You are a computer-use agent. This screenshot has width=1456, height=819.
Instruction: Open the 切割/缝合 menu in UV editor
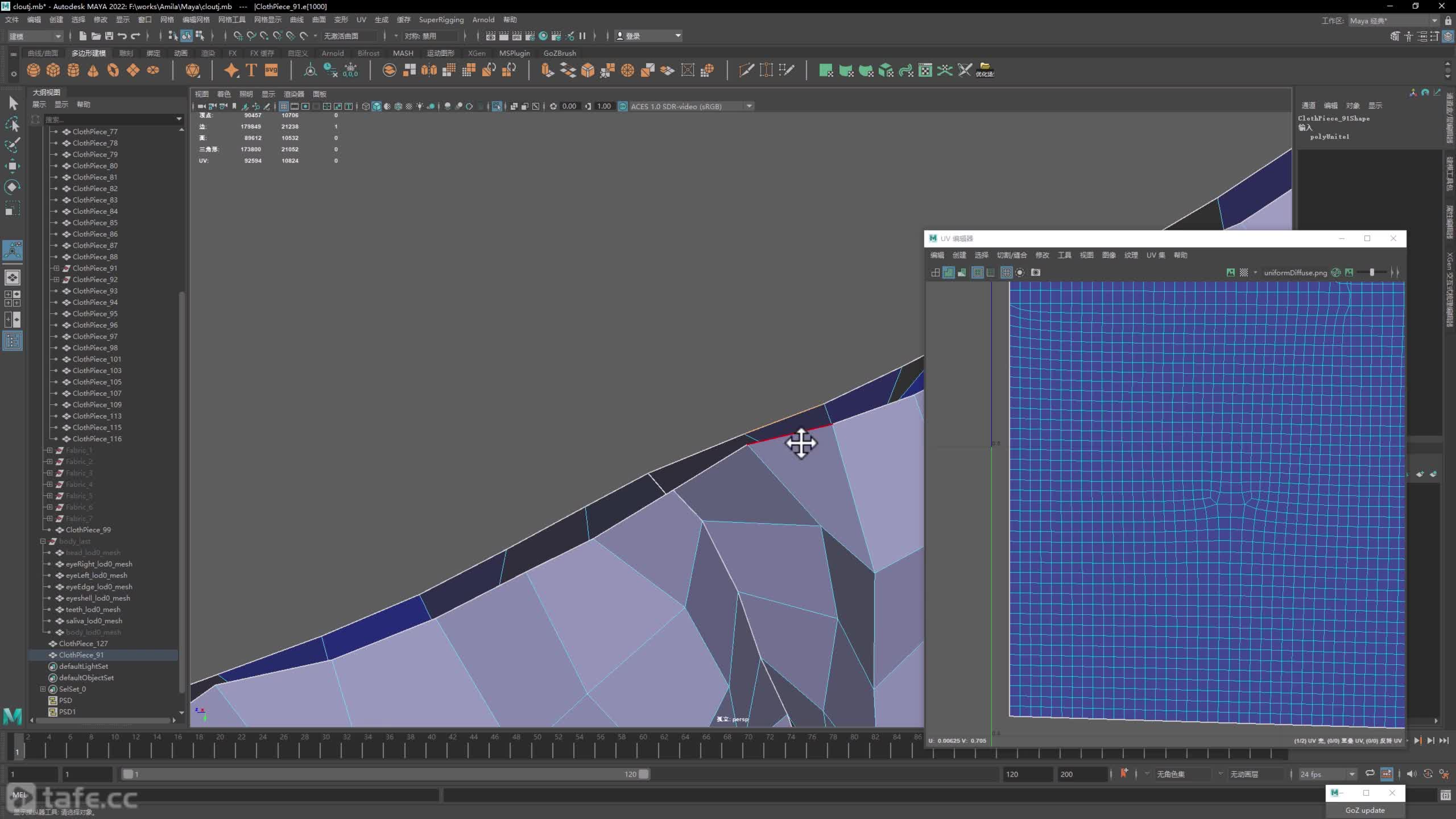1012,255
